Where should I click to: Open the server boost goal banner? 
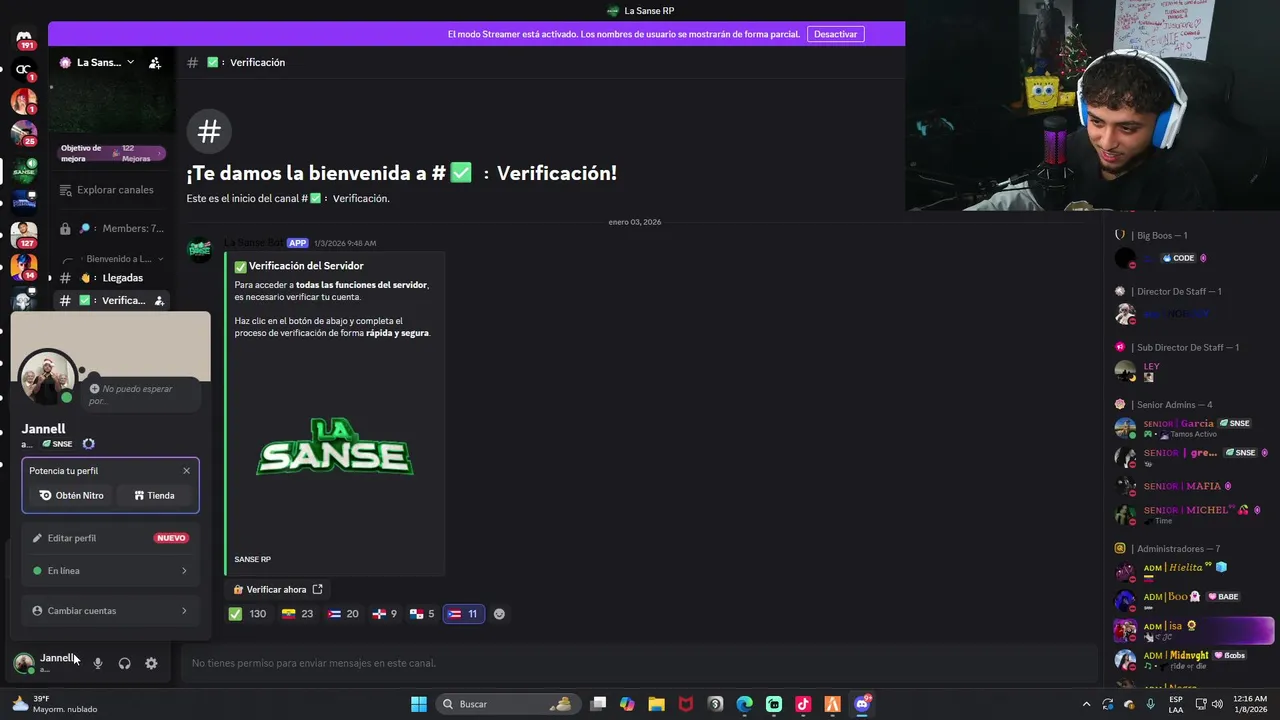tap(111, 153)
